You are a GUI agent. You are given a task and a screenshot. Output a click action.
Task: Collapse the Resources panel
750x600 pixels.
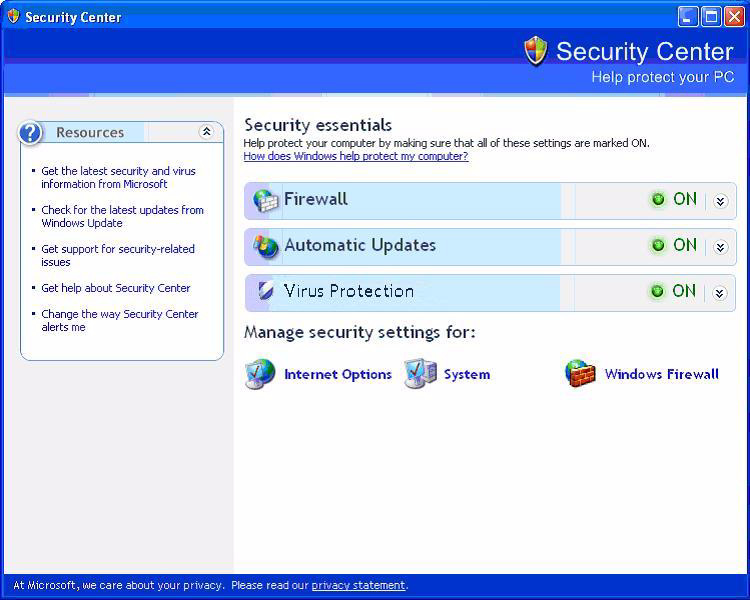206,132
